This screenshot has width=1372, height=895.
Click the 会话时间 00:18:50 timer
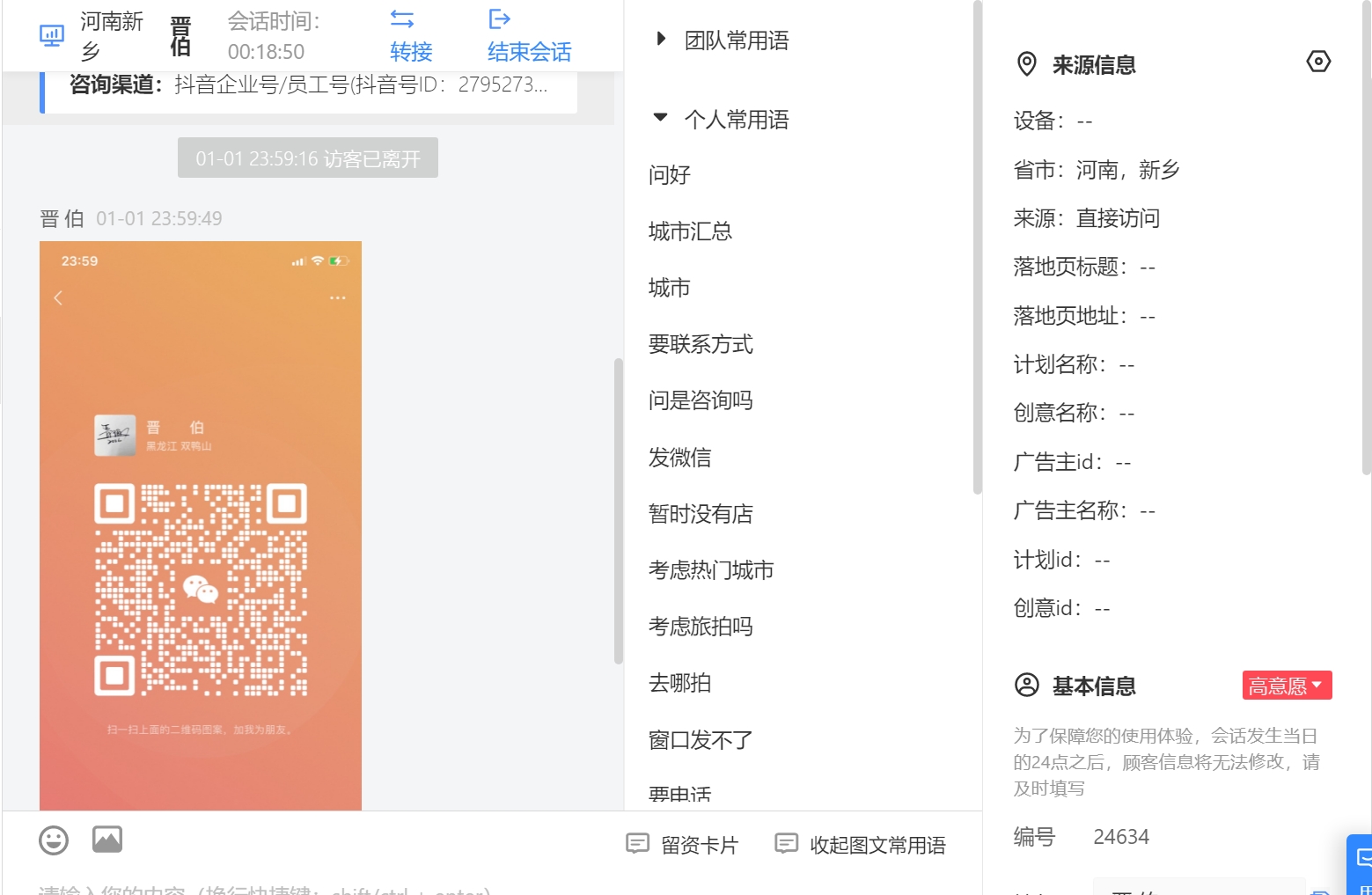click(x=274, y=36)
